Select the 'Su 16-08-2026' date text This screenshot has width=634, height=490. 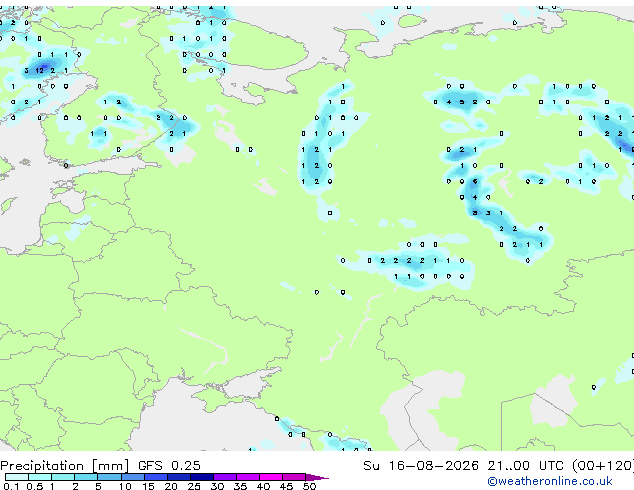tap(421, 466)
